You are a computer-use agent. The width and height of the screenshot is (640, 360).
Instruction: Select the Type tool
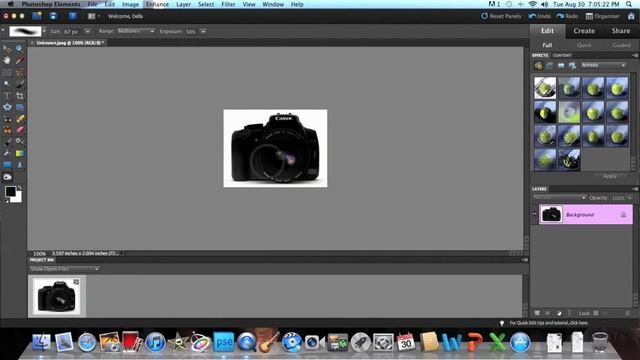point(7,96)
